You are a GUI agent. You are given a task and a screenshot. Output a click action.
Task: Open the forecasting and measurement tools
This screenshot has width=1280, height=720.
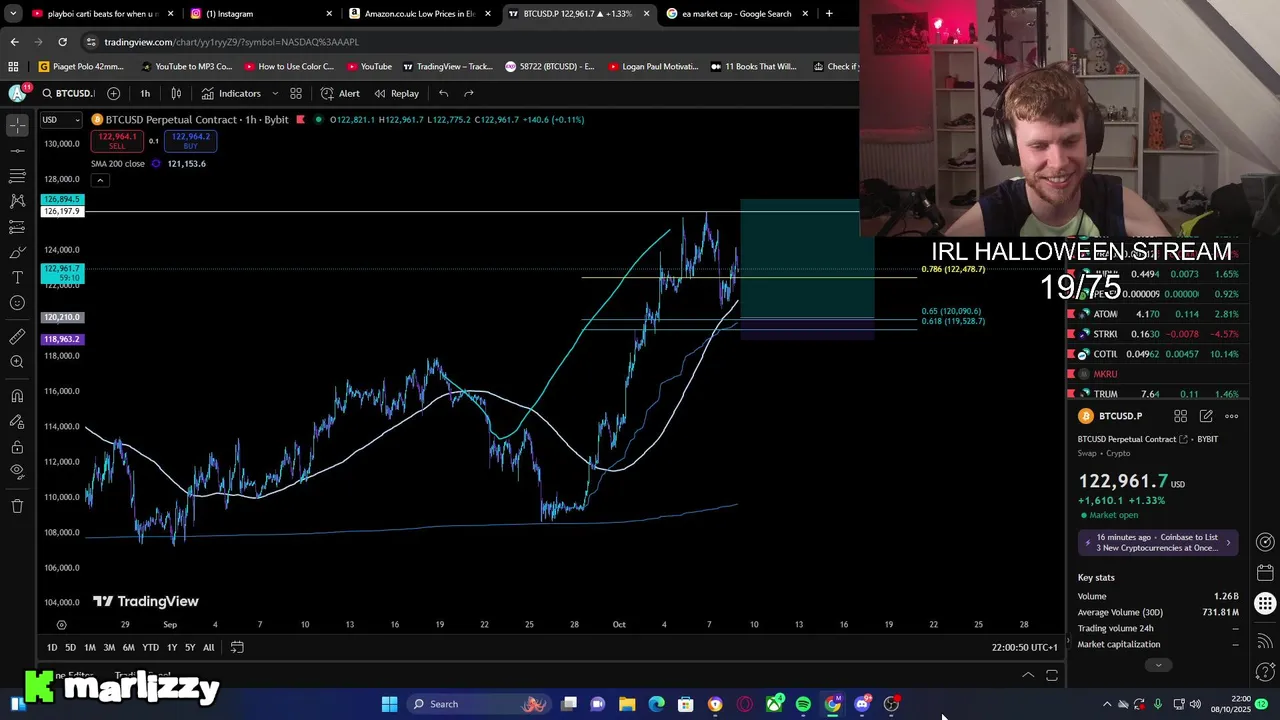coord(17,227)
